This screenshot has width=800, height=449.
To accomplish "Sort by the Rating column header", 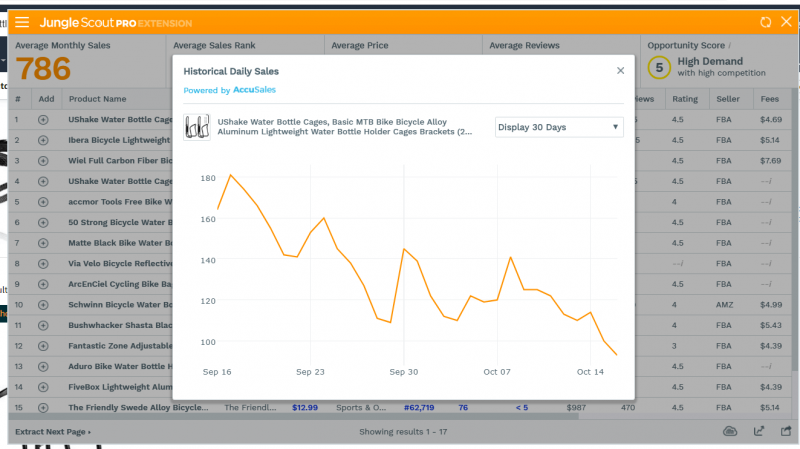I will 685,99.
